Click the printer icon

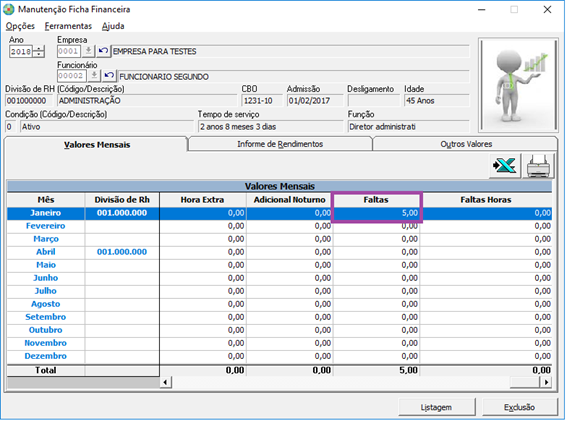[538, 166]
